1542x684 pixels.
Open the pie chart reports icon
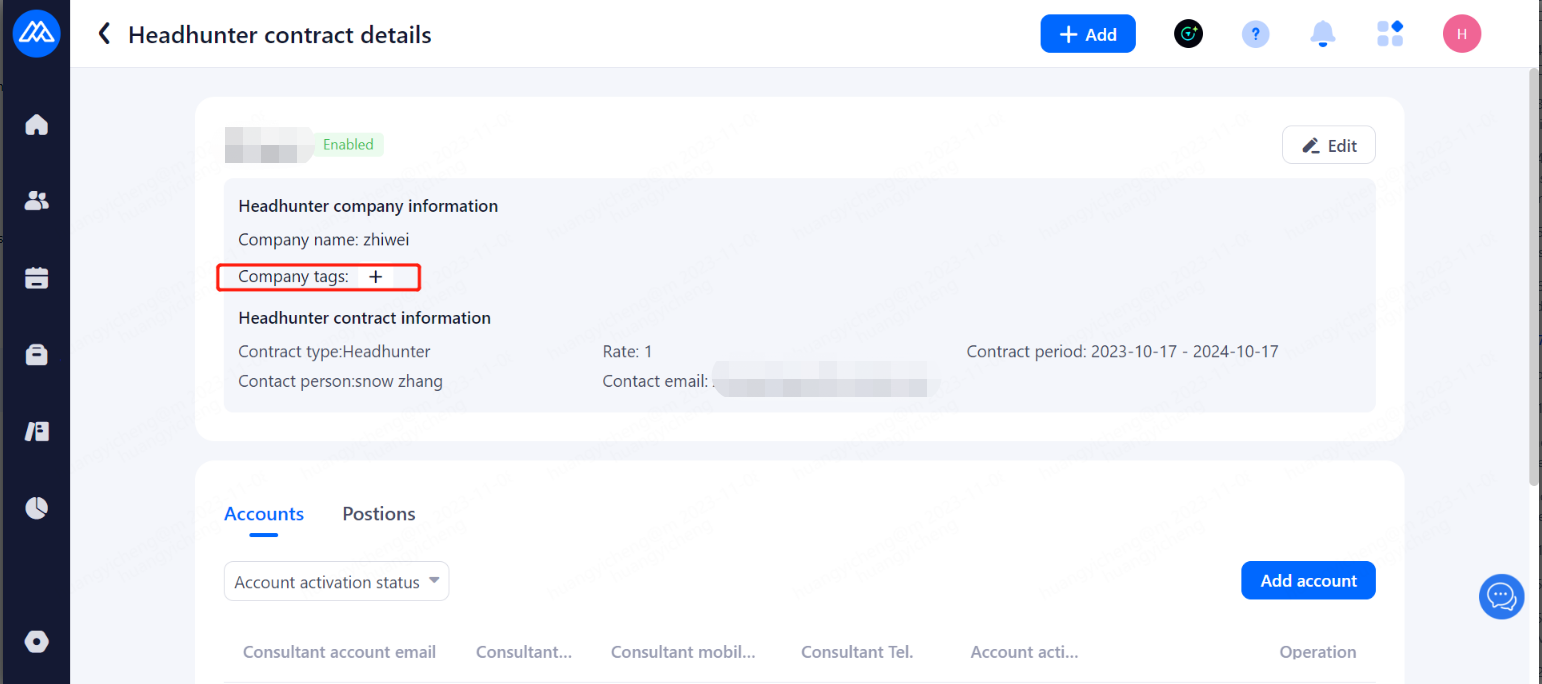pyautogui.click(x=37, y=508)
